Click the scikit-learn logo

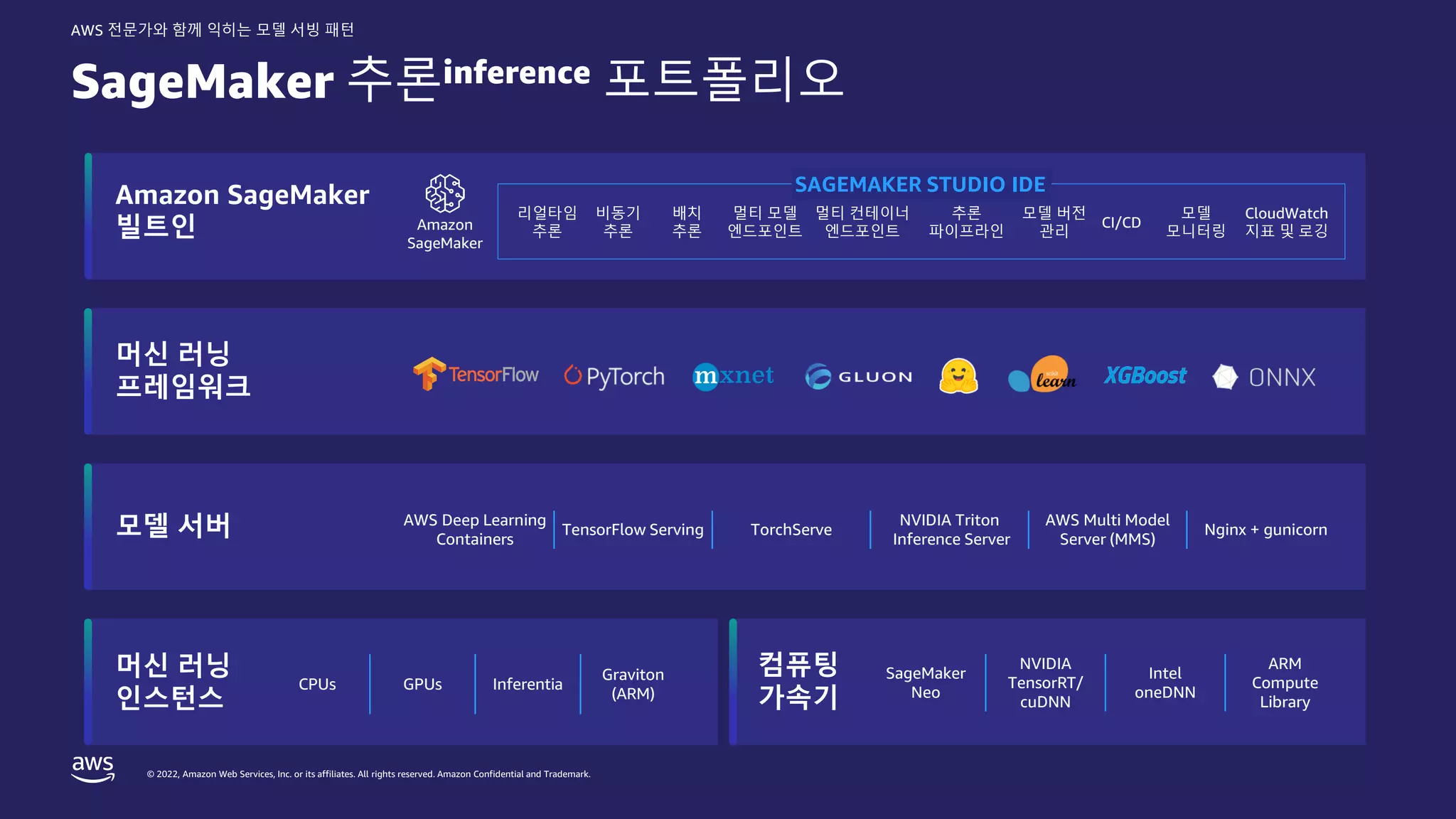click(x=1042, y=374)
